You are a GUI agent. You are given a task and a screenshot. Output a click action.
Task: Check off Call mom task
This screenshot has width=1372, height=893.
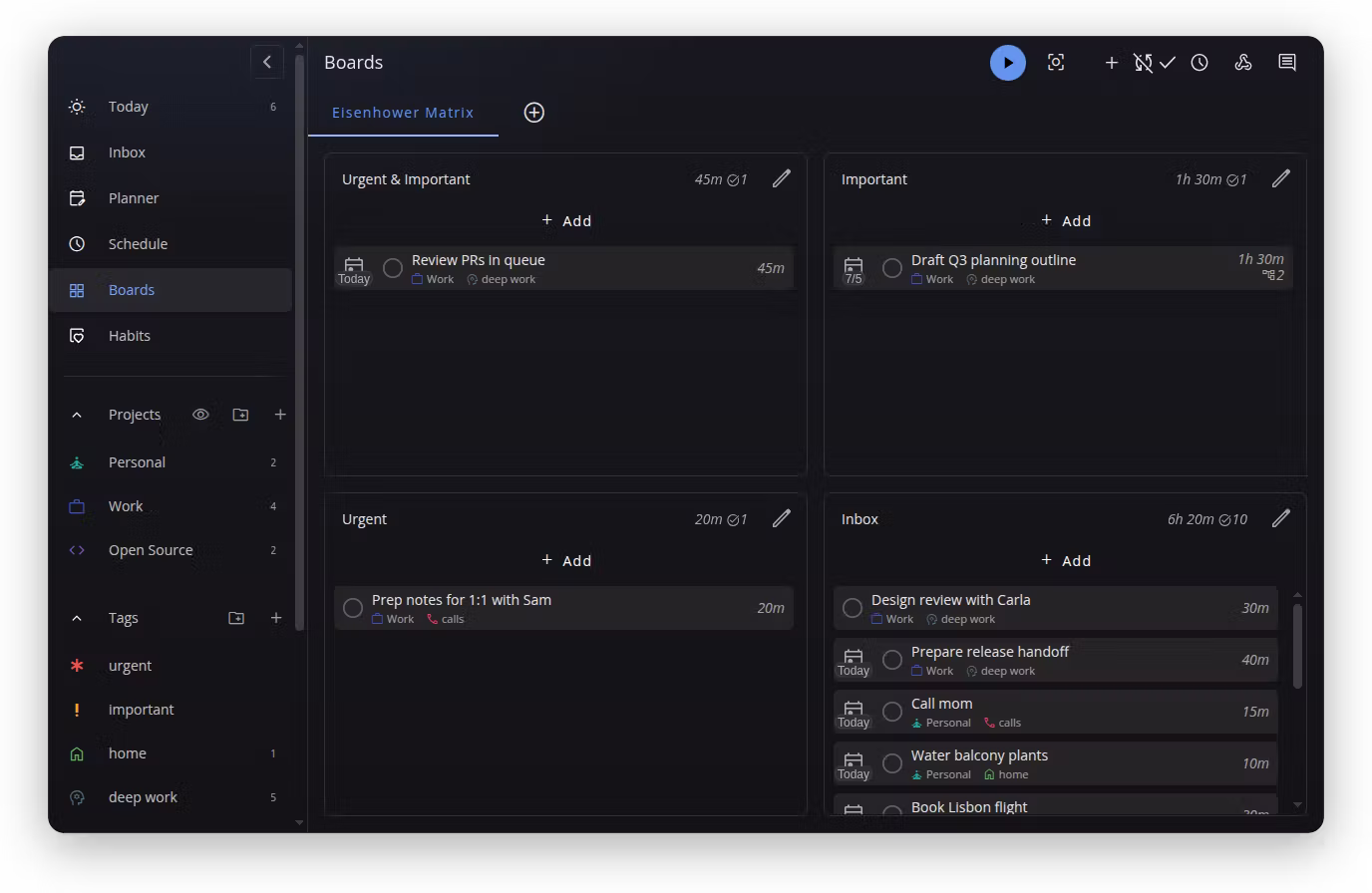tap(892, 712)
